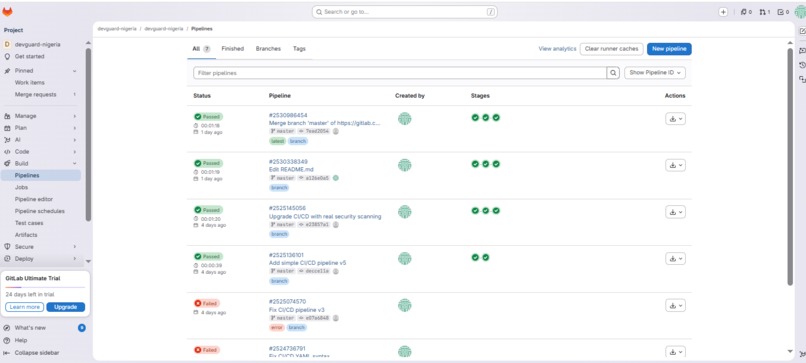Switch to the Finished tab
This screenshot has width=806, height=363.
(232, 49)
